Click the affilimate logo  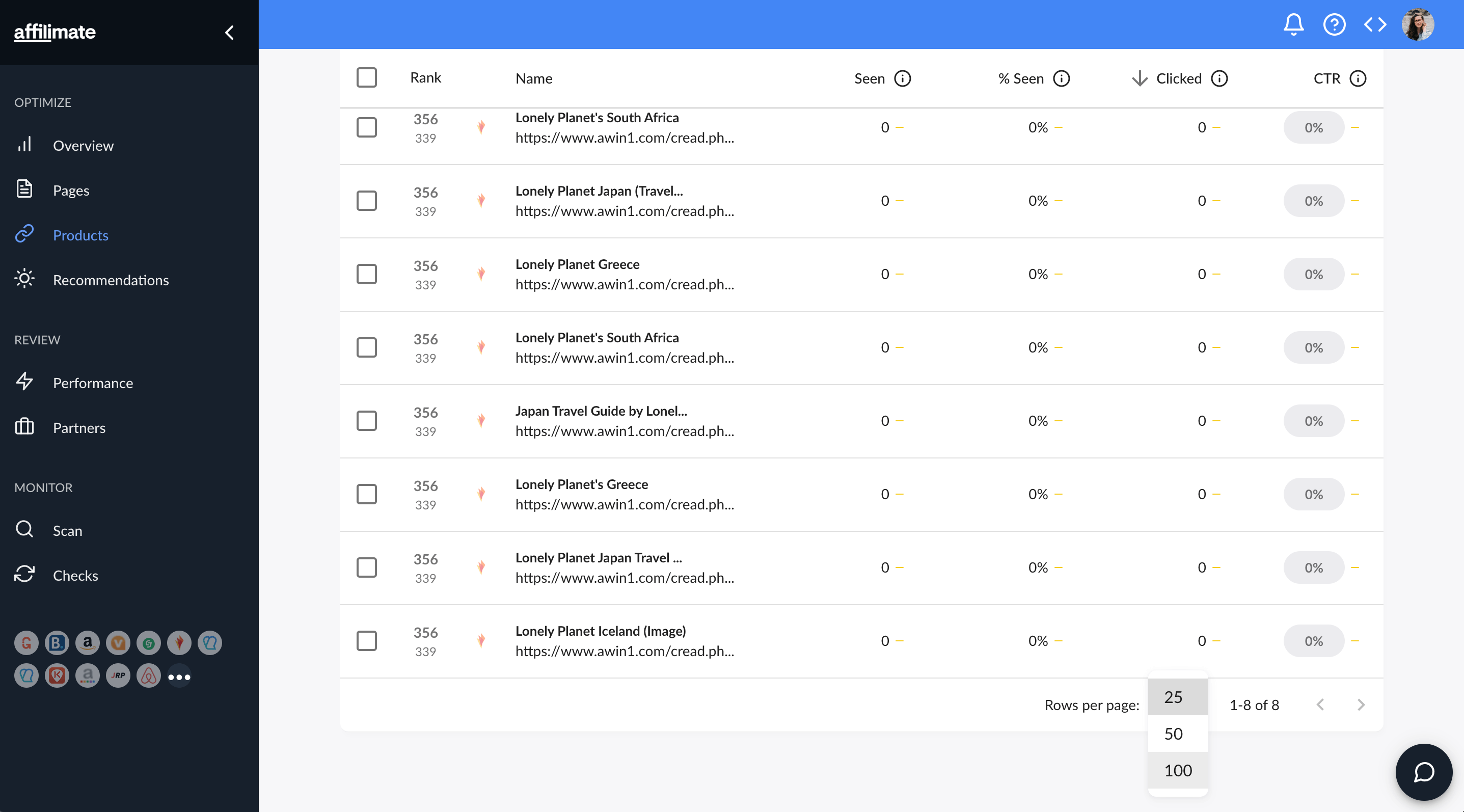[x=55, y=32]
